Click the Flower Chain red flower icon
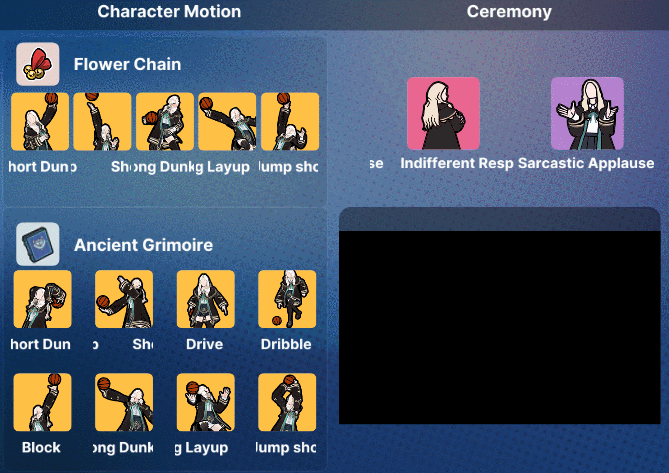 pos(38,64)
